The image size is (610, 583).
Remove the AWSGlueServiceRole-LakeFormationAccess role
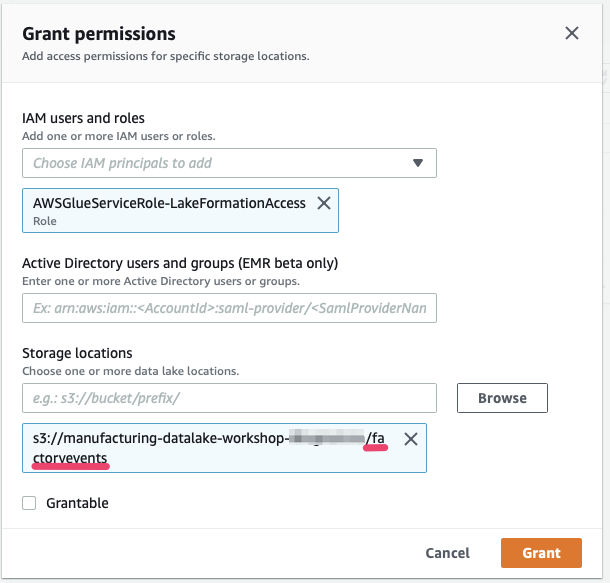click(323, 203)
